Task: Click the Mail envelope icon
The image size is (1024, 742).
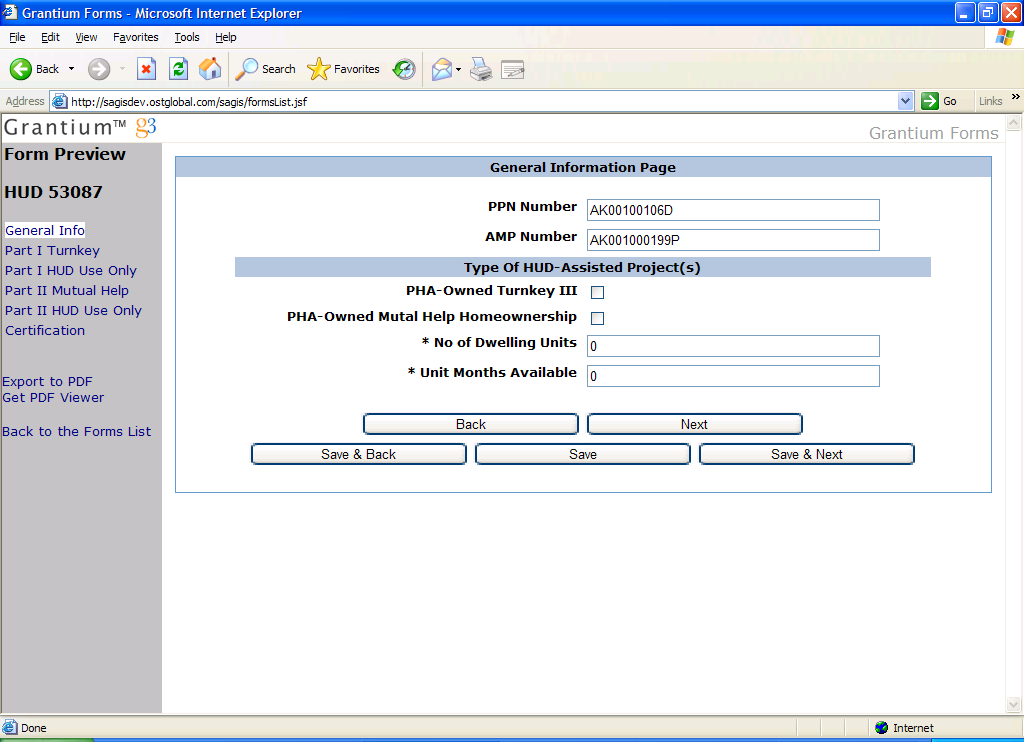Action: (442, 69)
